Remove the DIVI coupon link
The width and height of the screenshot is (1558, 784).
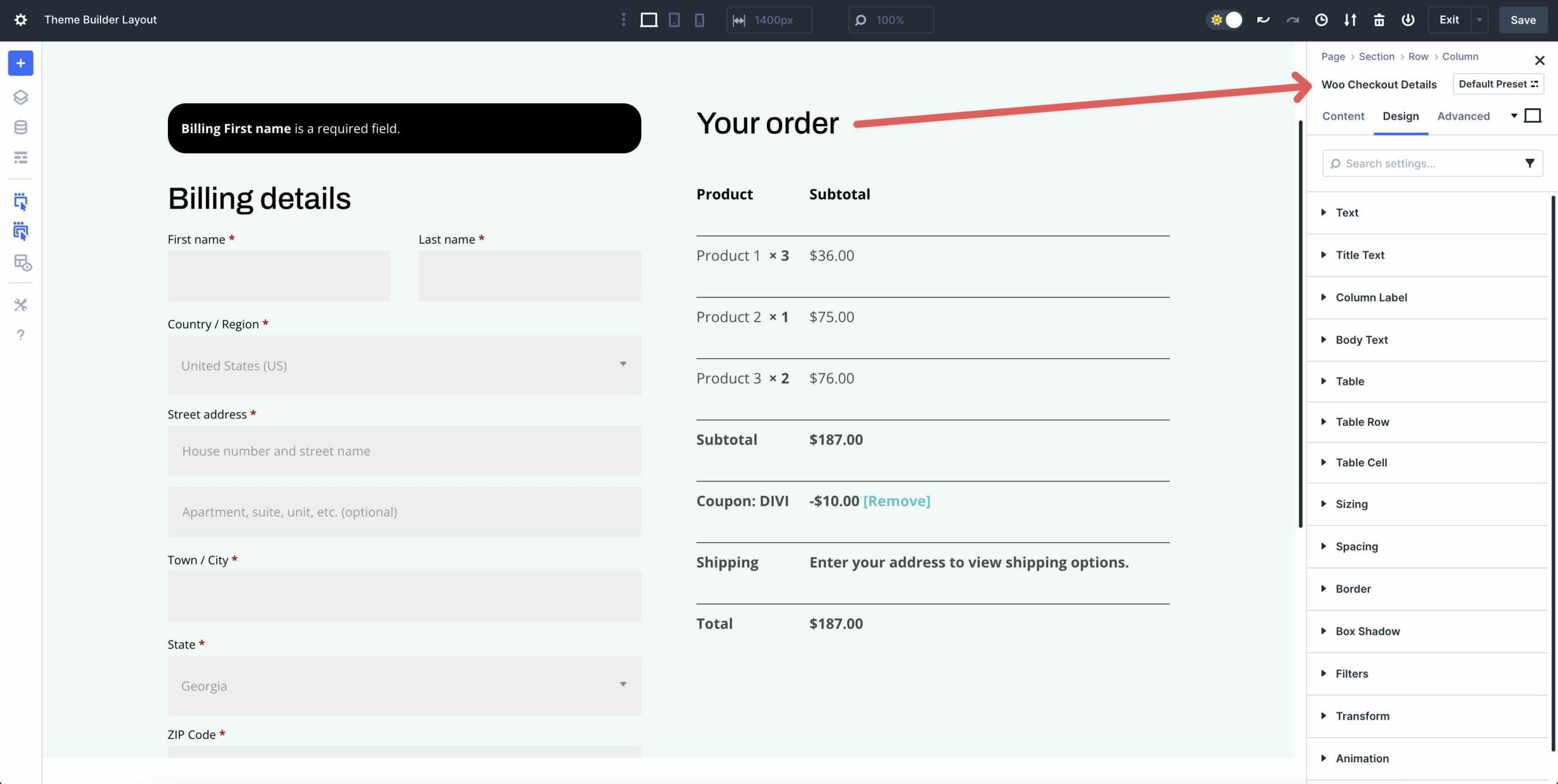[896, 501]
